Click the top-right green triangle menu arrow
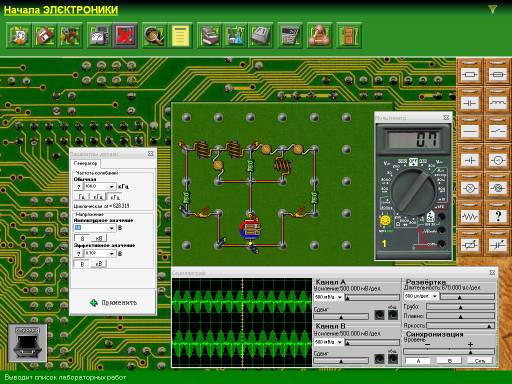The image size is (512, 384). pos(492,9)
